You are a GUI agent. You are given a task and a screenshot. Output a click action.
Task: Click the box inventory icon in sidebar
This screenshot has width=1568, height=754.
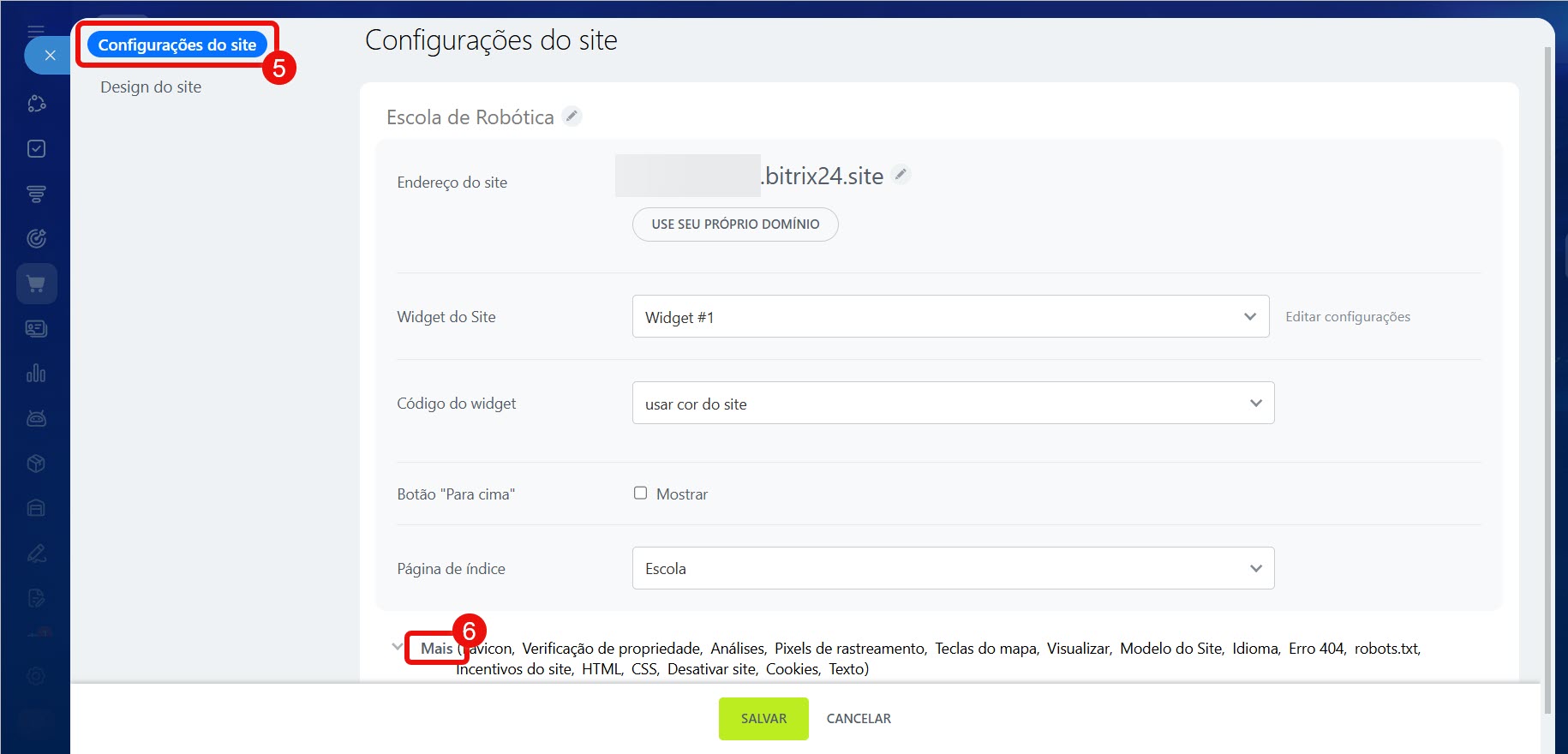[x=36, y=464]
